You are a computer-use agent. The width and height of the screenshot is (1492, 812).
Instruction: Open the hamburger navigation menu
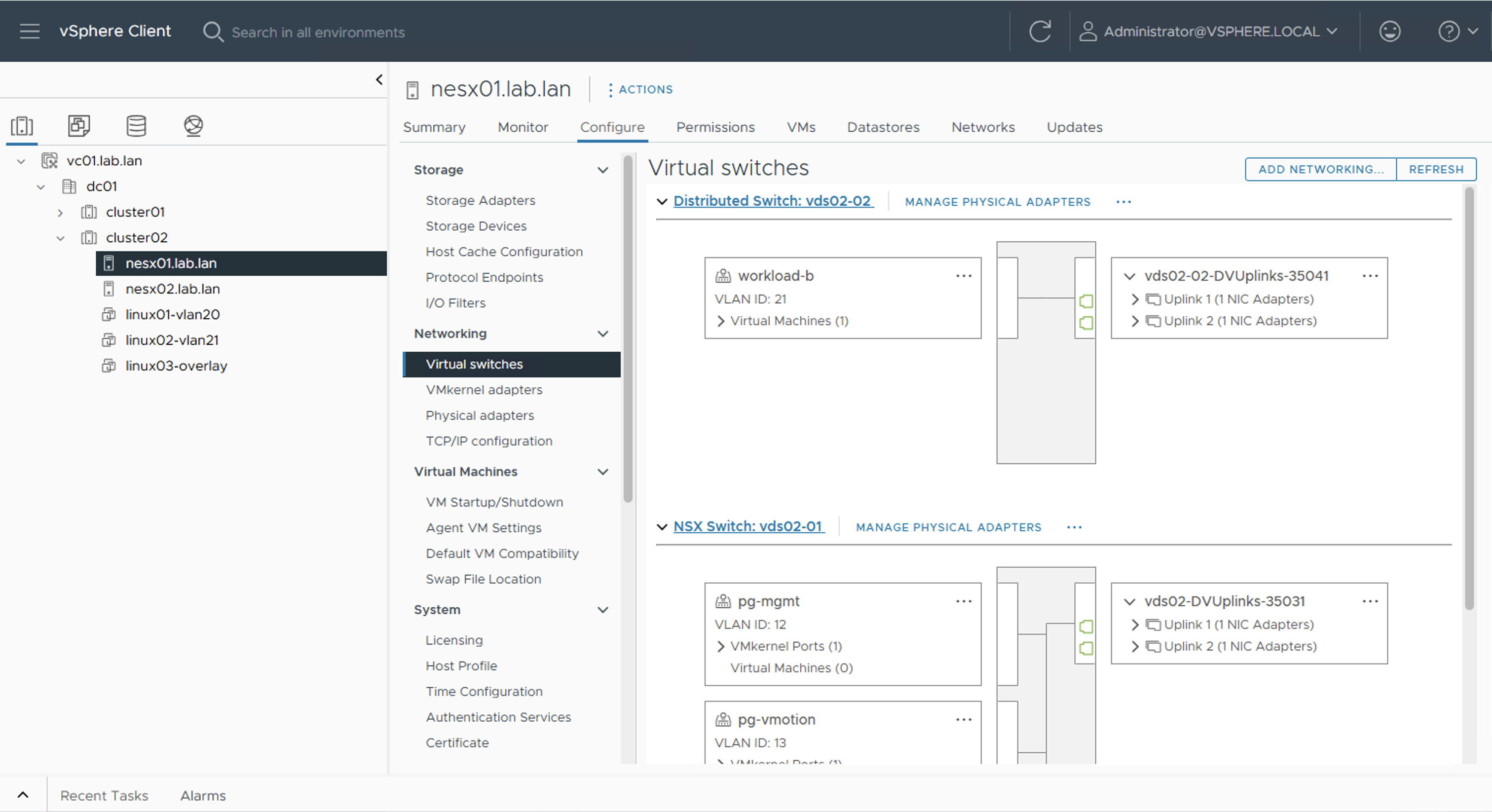click(30, 31)
